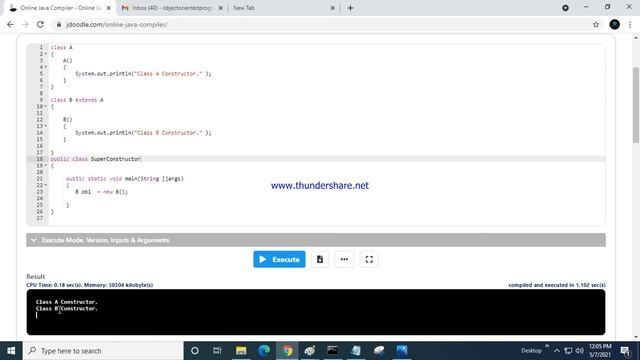Click the Execute button
This screenshot has height=360, width=640.
coord(279,260)
